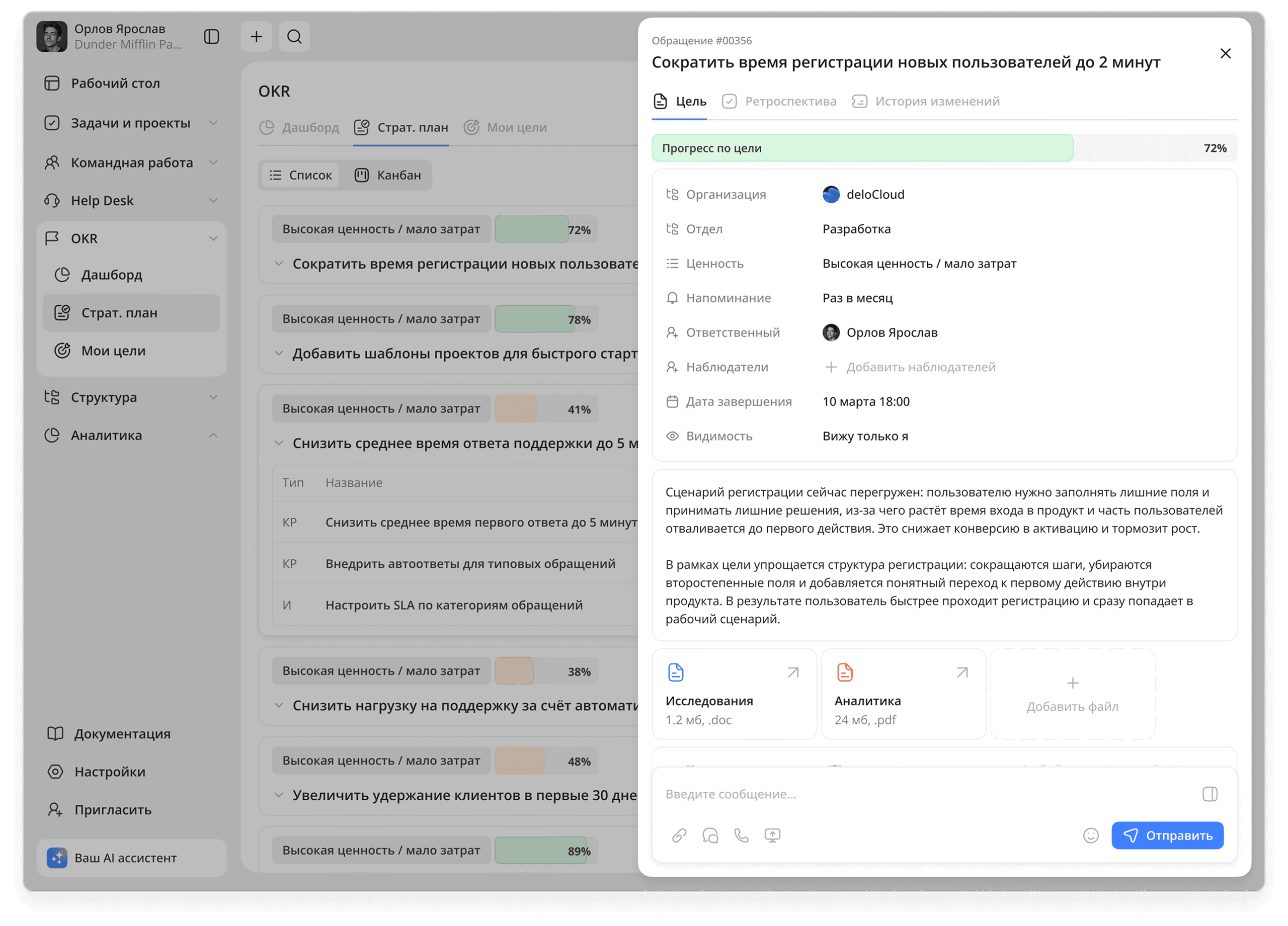Click the screen share icon
This screenshot has width=1288, height=926.
[772, 835]
